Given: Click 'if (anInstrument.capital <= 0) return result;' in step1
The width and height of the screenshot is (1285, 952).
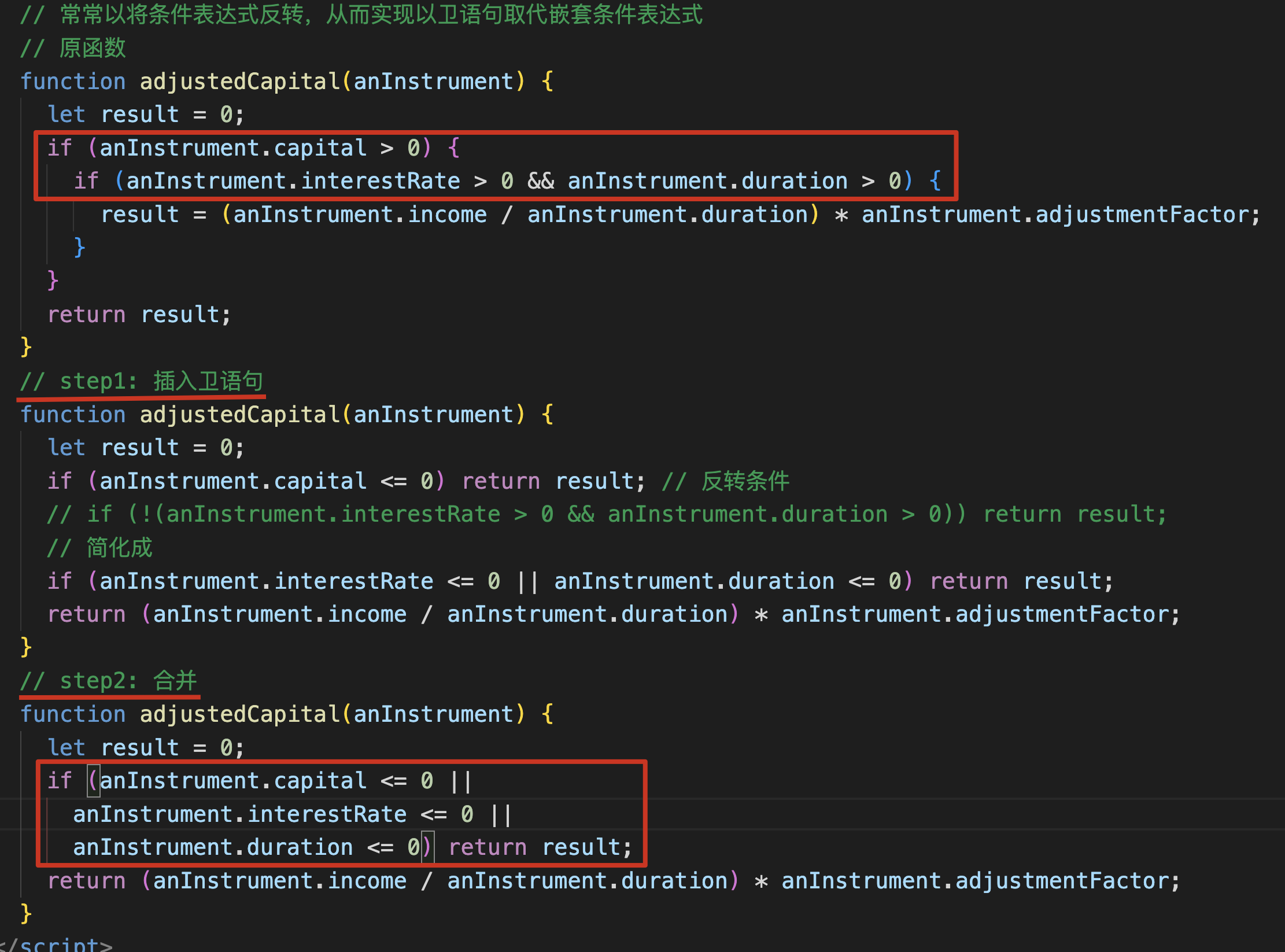Looking at the screenshot, I should [x=346, y=481].
